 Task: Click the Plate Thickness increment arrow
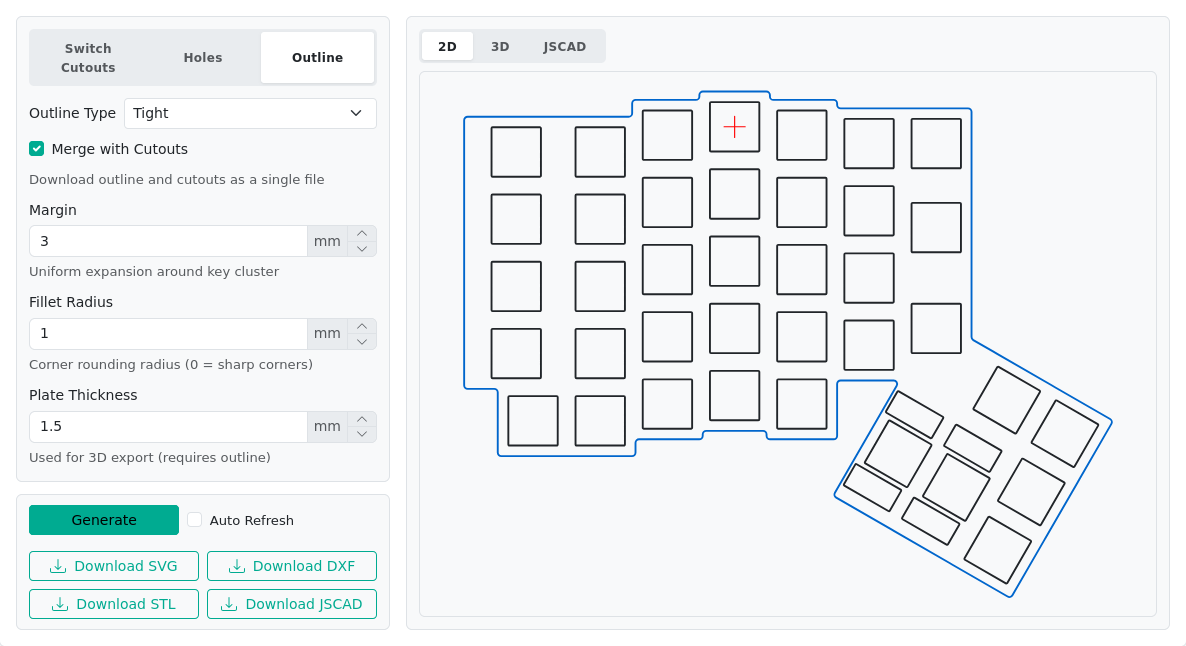tap(362, 420)
